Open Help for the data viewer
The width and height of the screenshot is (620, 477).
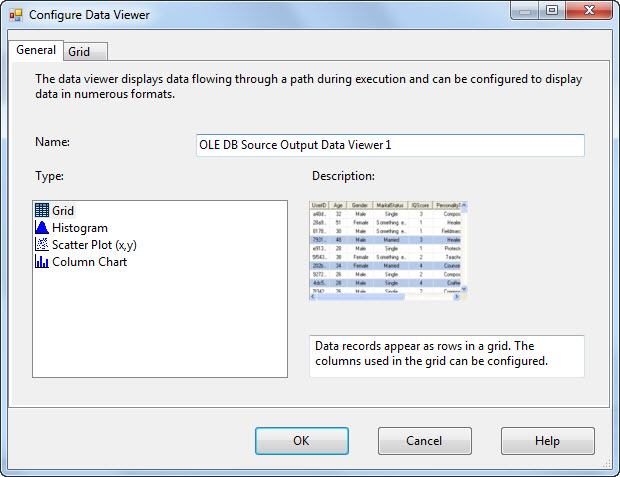click(x=548, y=441)
